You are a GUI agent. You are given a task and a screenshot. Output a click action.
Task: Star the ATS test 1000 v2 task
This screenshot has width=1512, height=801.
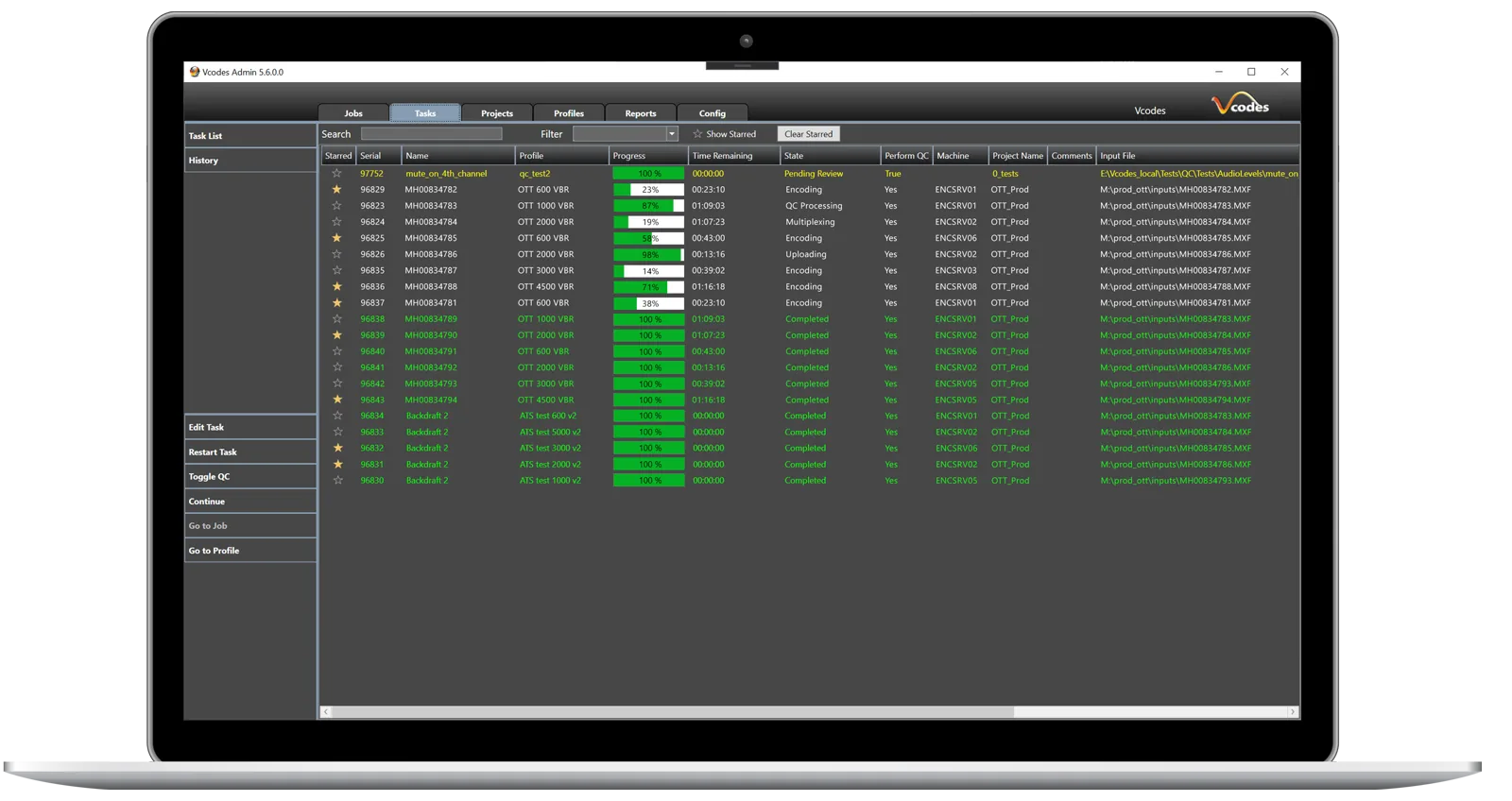point(337,480)
